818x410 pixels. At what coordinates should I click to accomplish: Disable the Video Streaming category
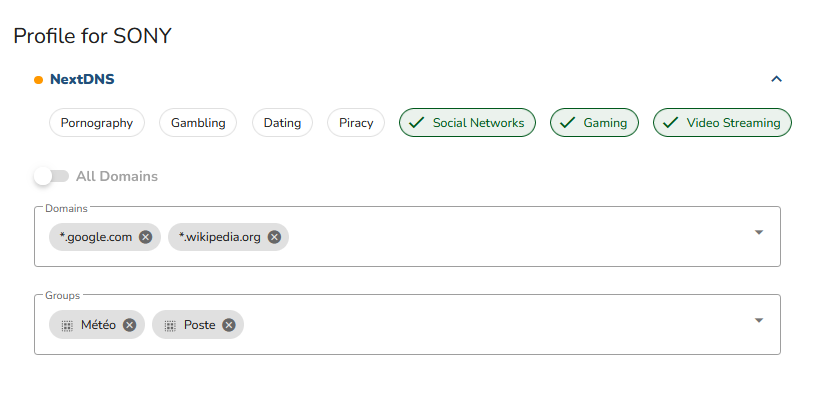click(722, 123)
